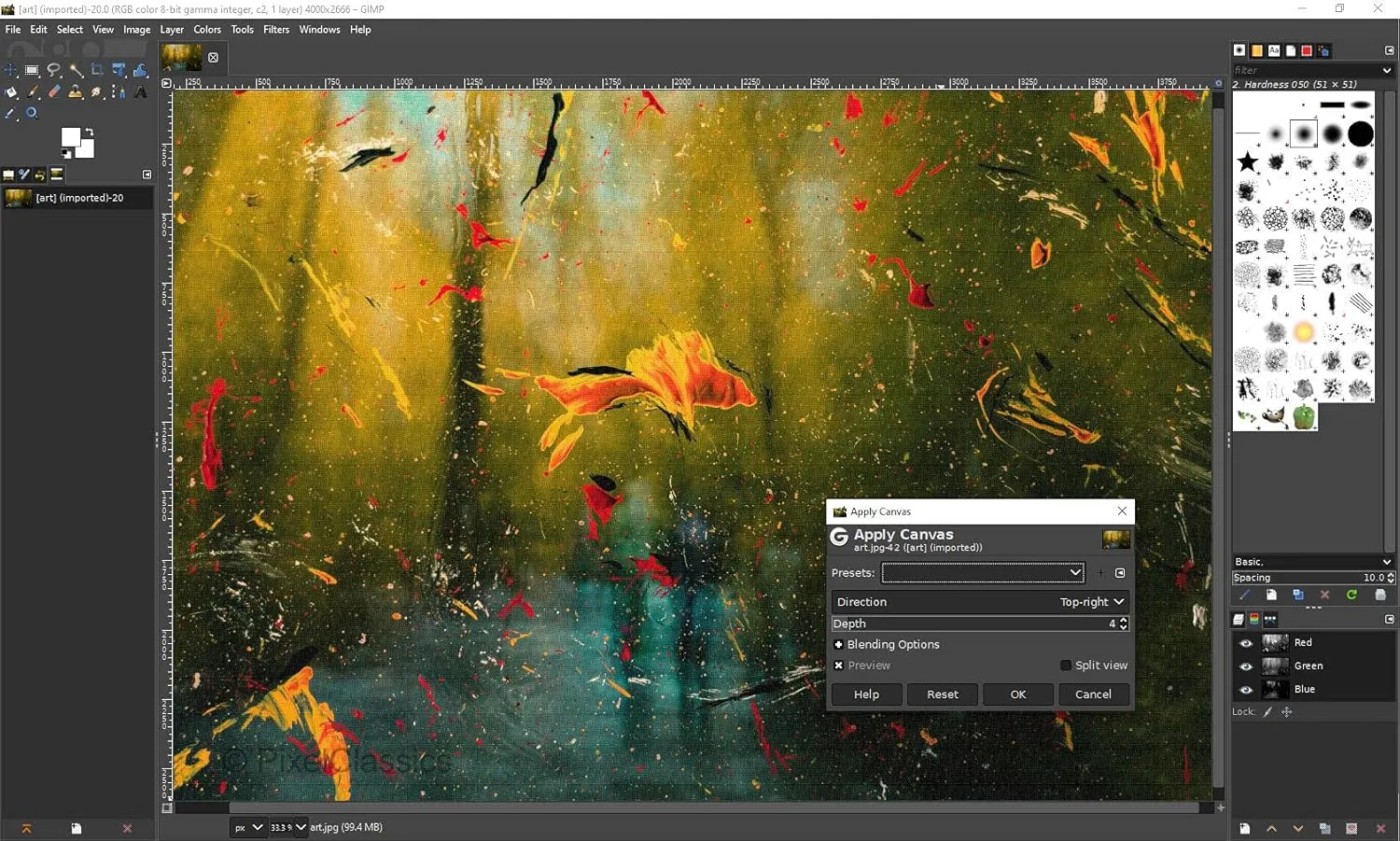The image size is (1400, 841).
Task: Select the Text tool
Action: click(141, 91)
